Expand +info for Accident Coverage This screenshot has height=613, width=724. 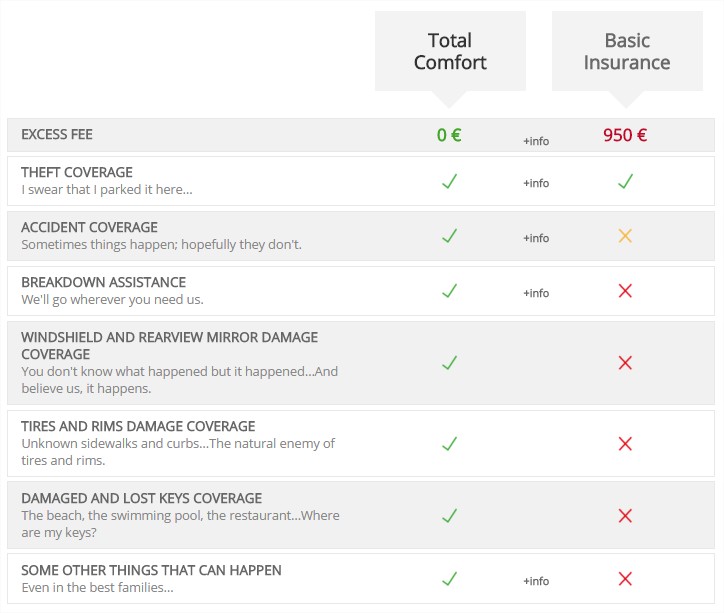(x=536, y=238)
